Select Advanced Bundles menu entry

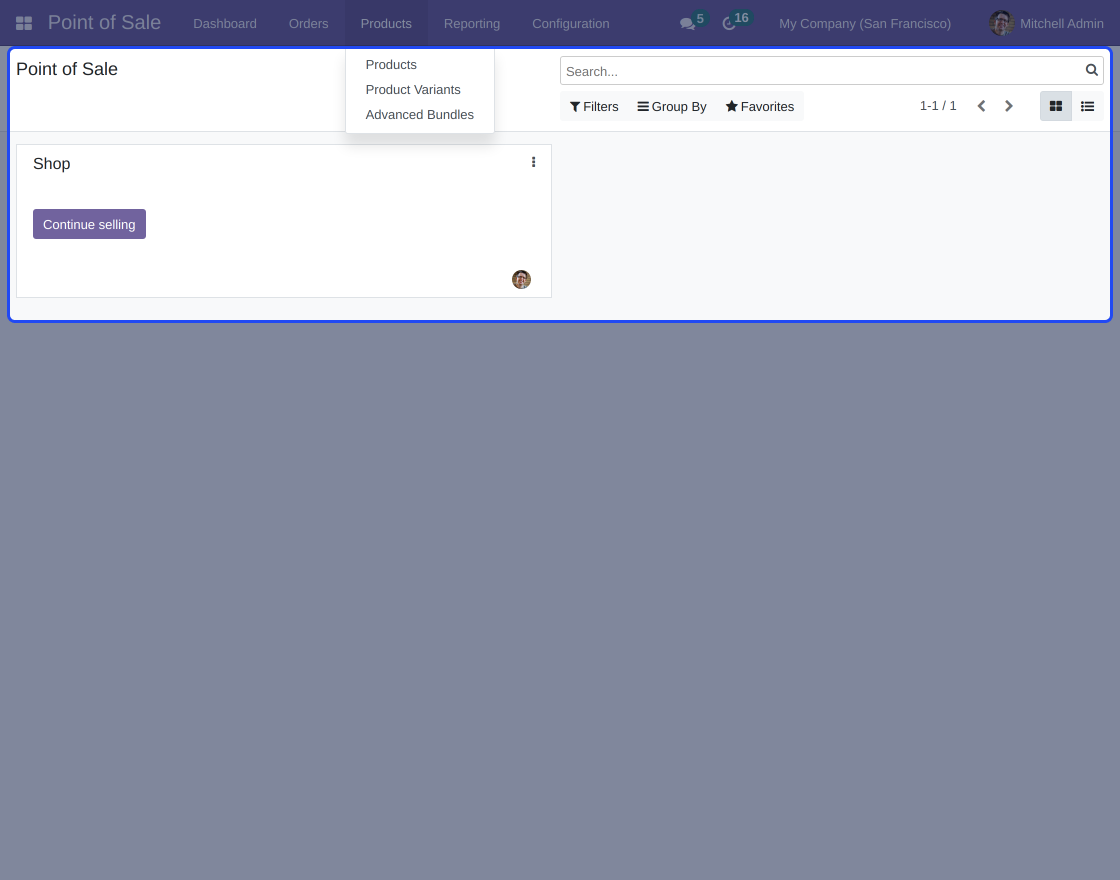coord(420,114)
